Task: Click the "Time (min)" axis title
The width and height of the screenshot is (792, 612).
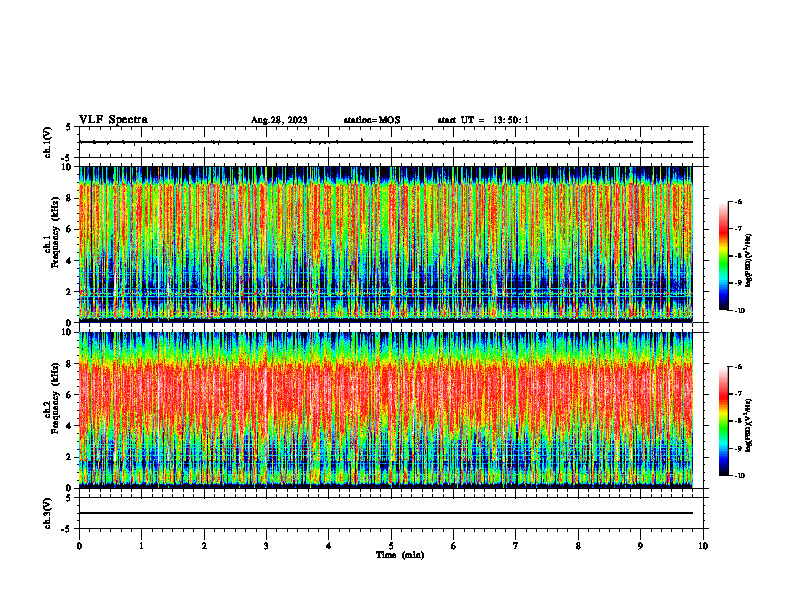Action: 400,555
